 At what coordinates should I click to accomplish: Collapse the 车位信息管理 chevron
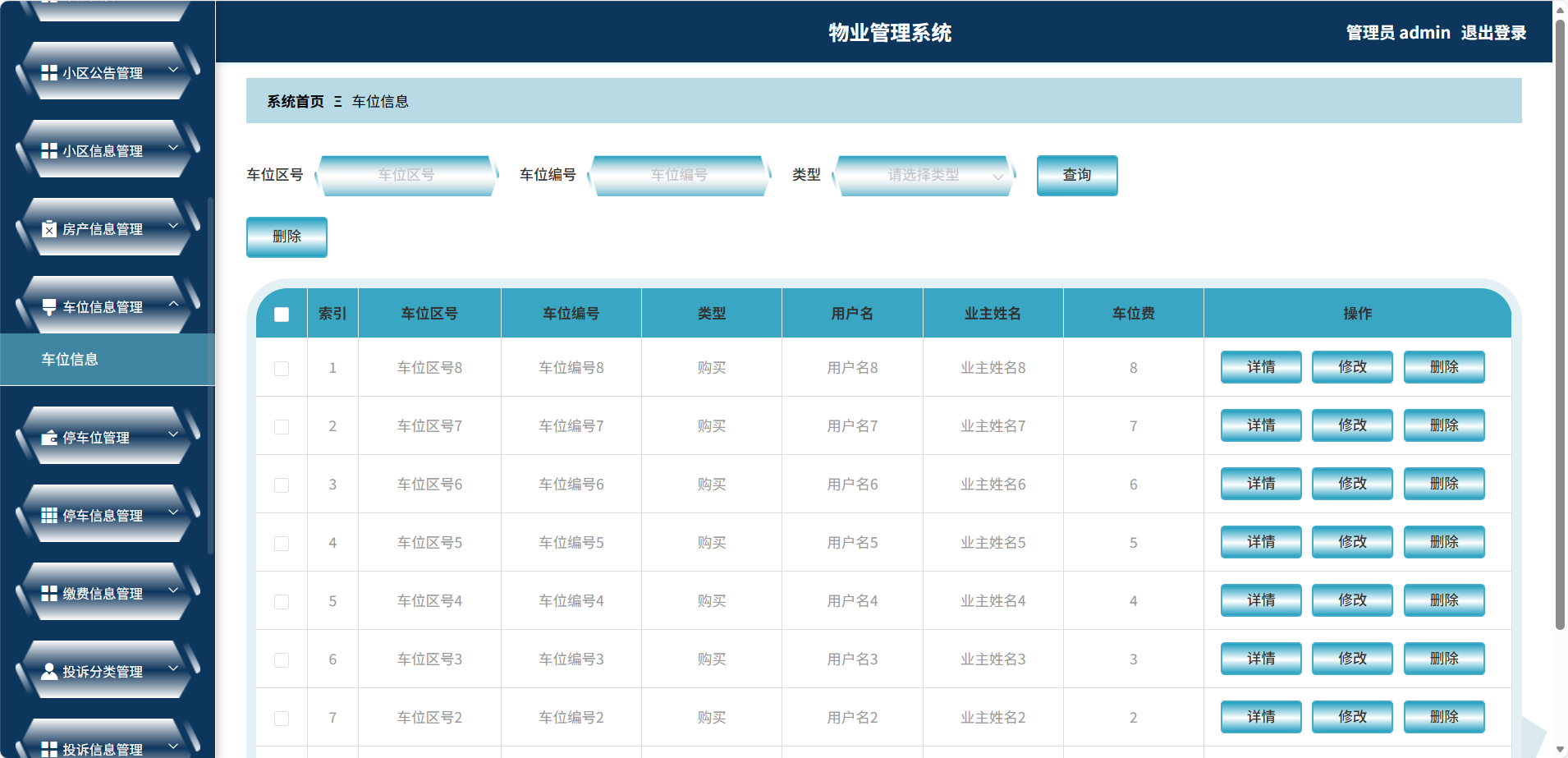173,304
